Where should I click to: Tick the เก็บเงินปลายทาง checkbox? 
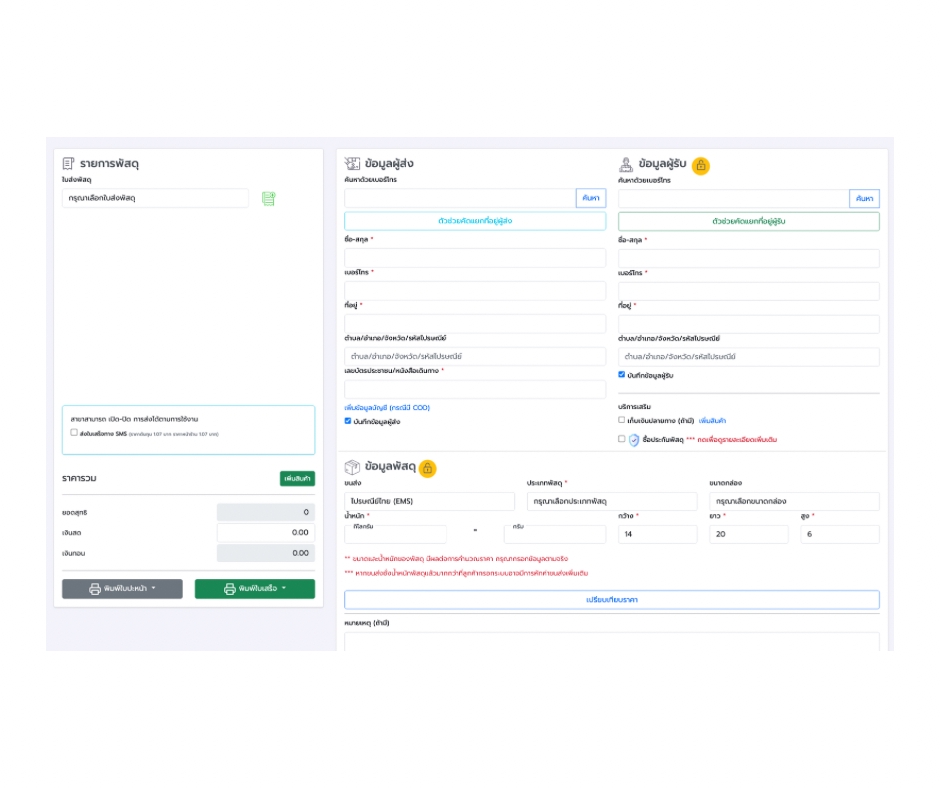tap(622, 420)
